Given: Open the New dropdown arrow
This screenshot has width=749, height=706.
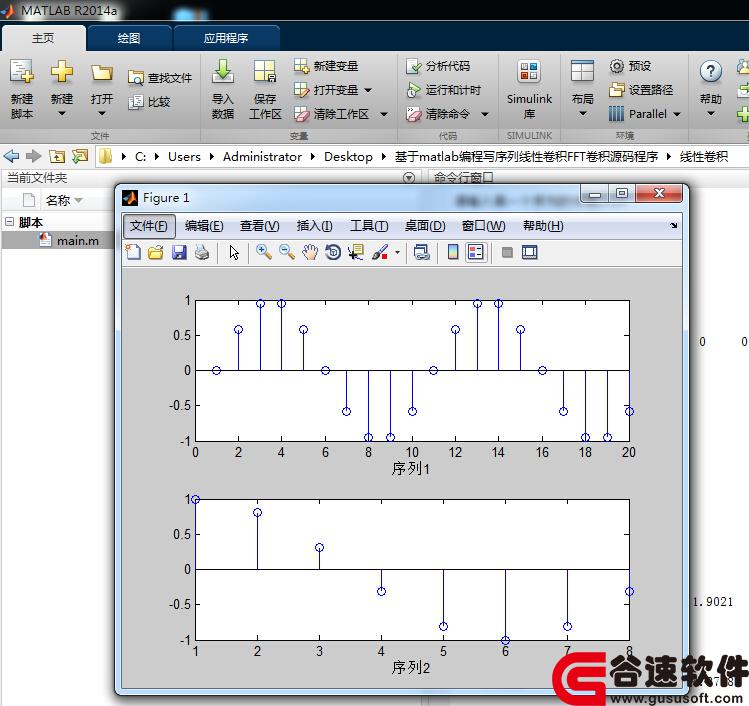Looking at the screenshot, I should pyautogui.click(x=62, y=114).
